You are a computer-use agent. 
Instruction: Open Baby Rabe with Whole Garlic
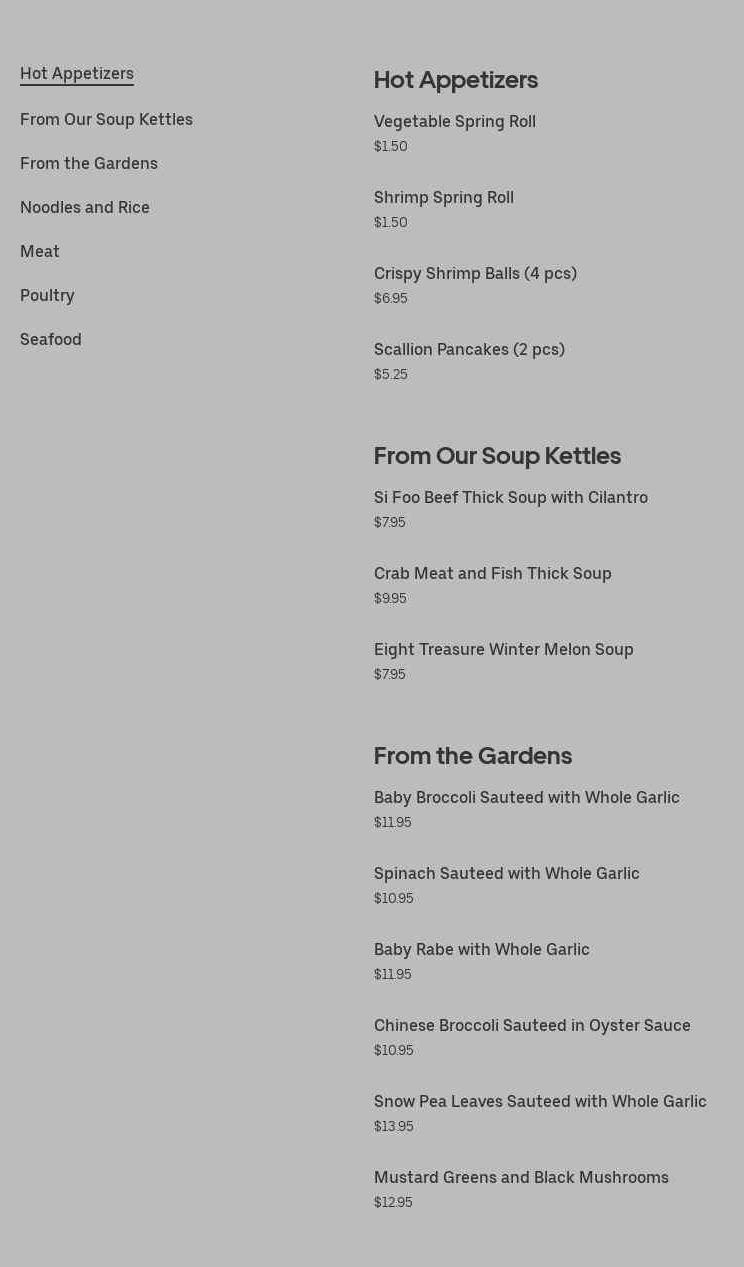pos(482,949)
